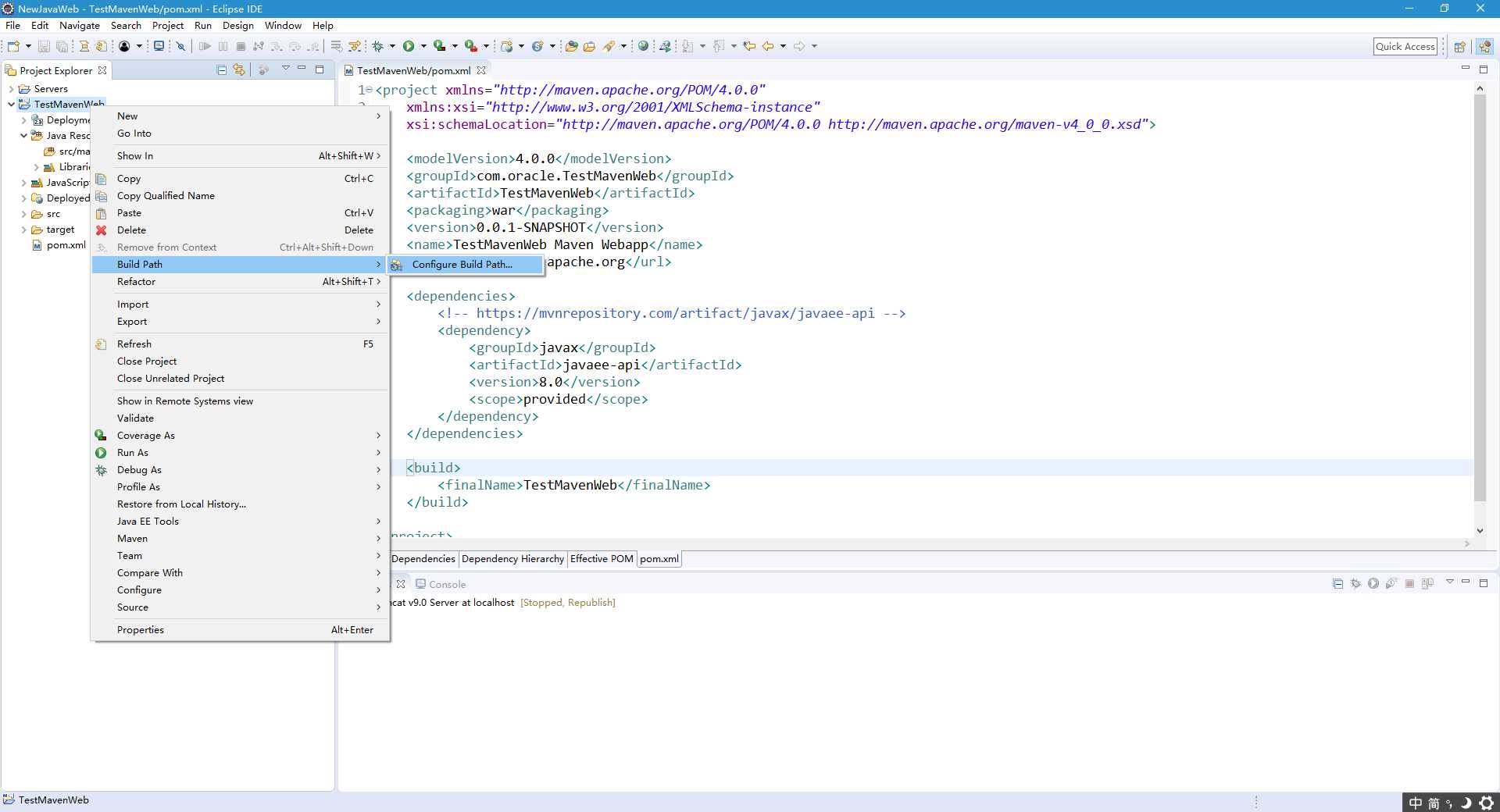Click the skip all breakpoints toolbar icon
Screen dimensions: 1500x812
coord(180,46)
